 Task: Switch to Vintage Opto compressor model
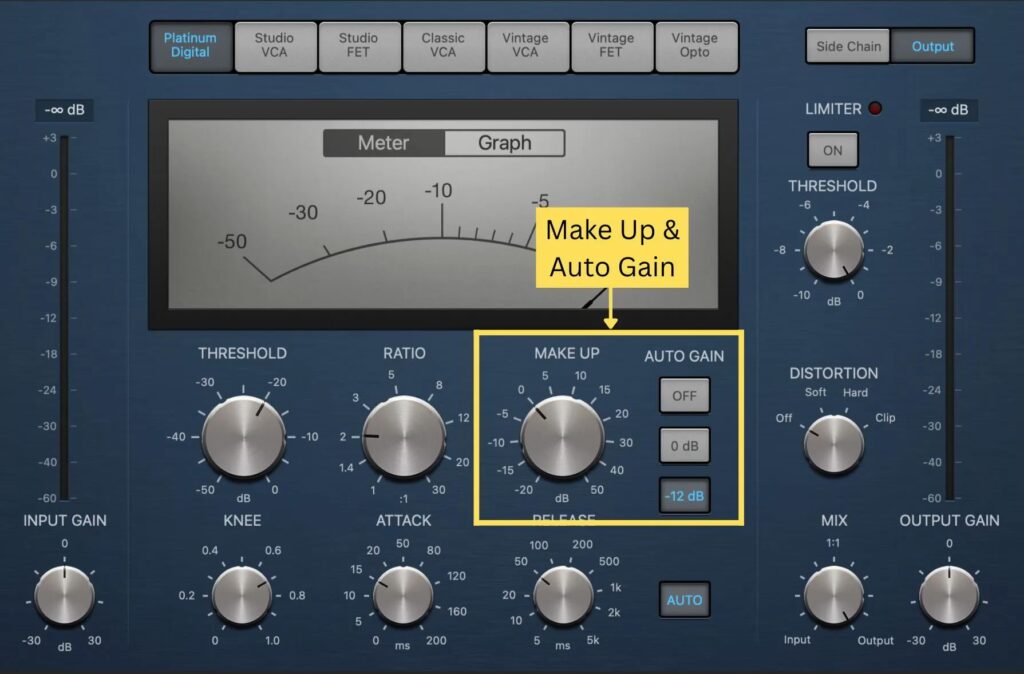tap(695, 46)
